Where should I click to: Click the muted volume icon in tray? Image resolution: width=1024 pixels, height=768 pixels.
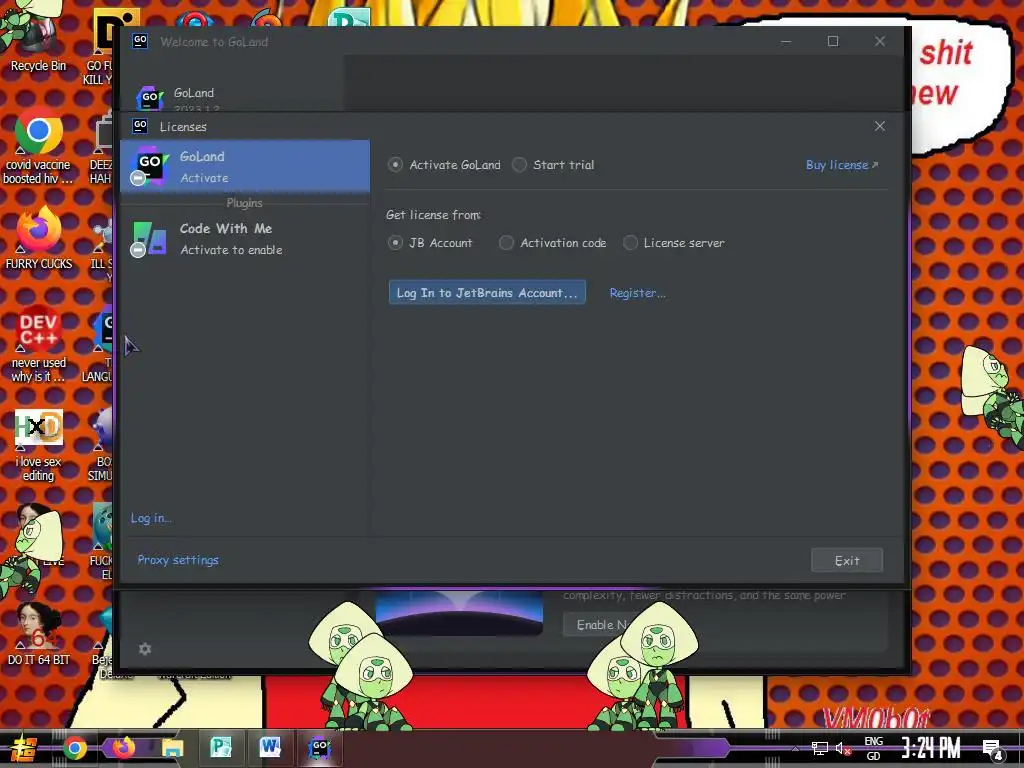pos(843,748)
